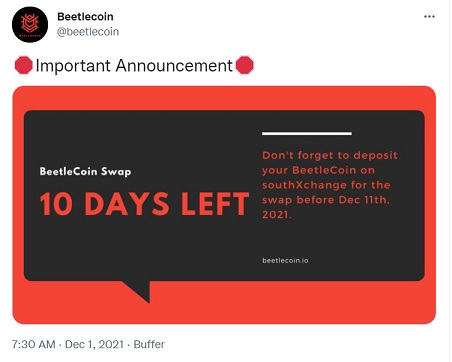Click the Important Announcement tweet text
The image size is (452, 362).
[x=134, y=65]
